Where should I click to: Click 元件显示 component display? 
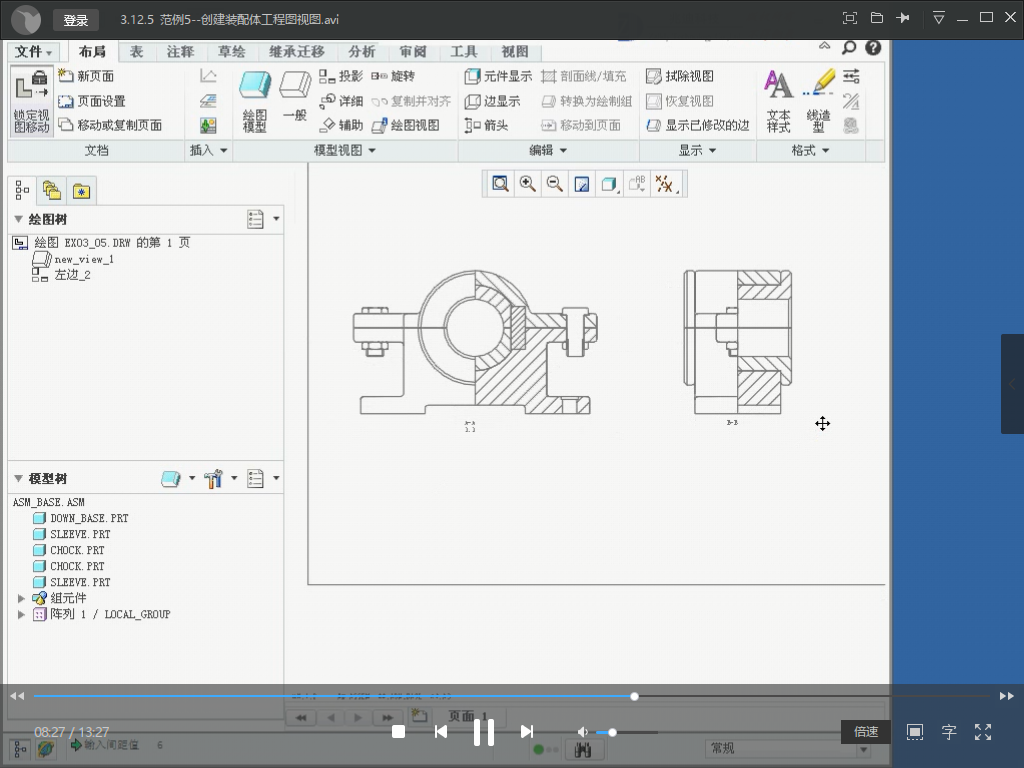pos(498,76)
